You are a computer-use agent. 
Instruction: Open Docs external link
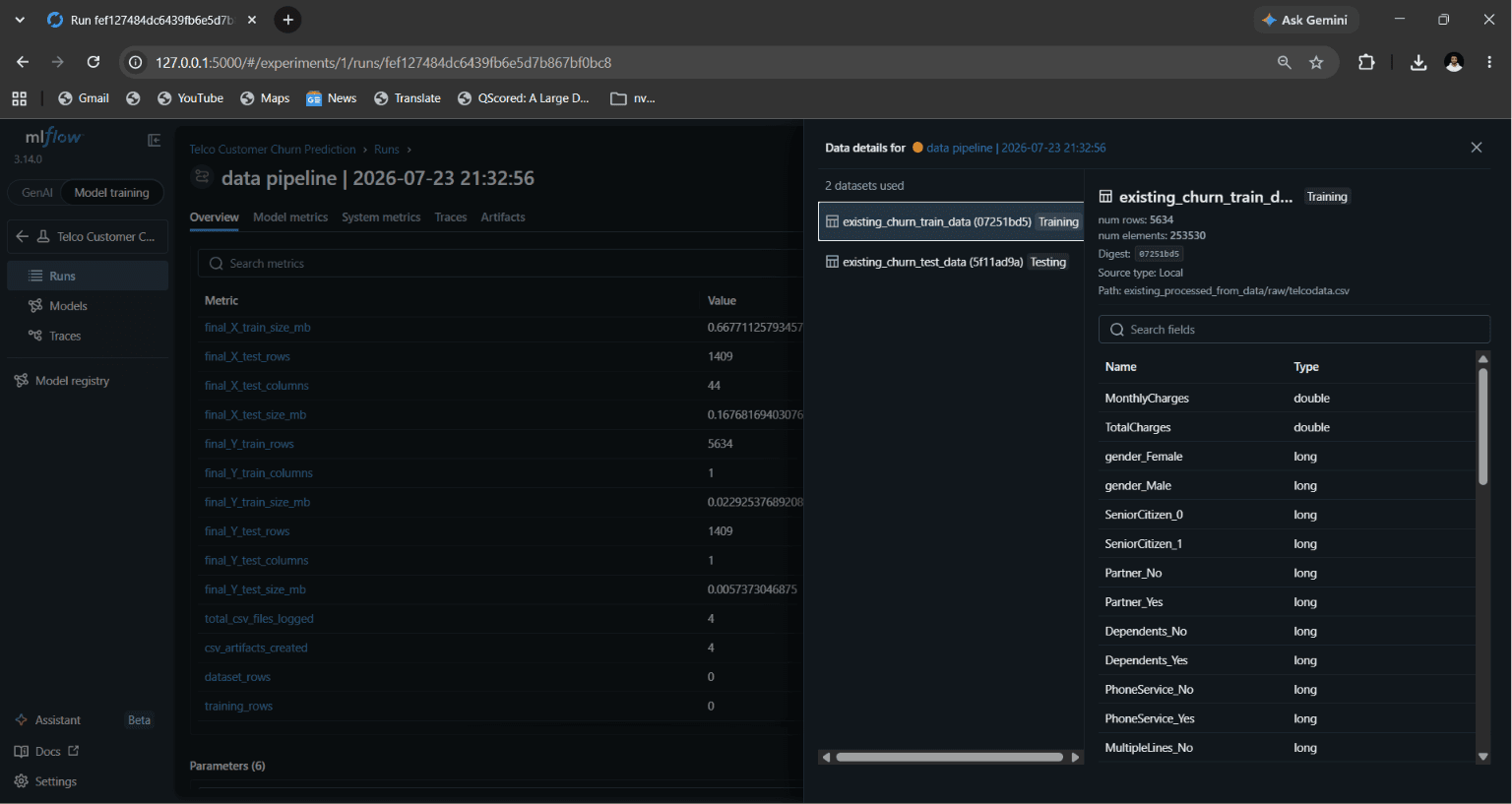pos(46,751)
